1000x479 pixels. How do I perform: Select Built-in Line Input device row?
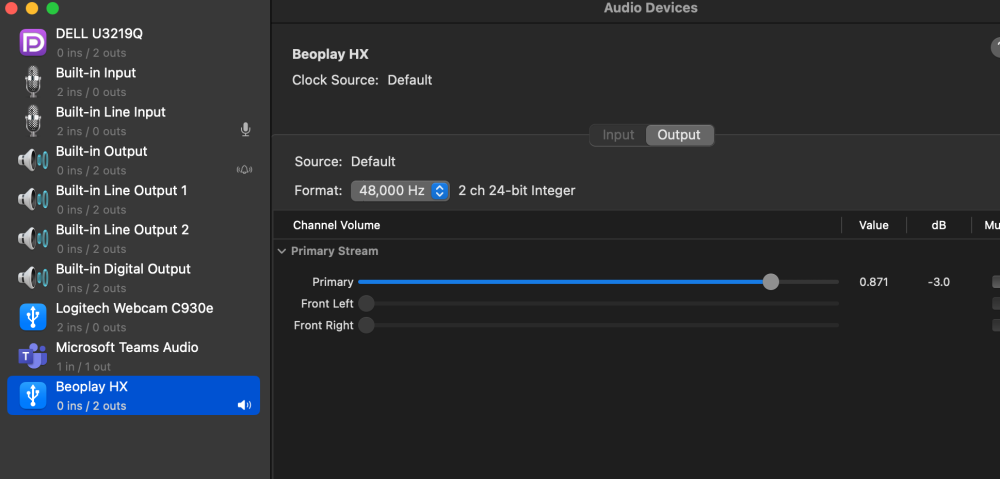pyautogui.click(x=133, y=121)
